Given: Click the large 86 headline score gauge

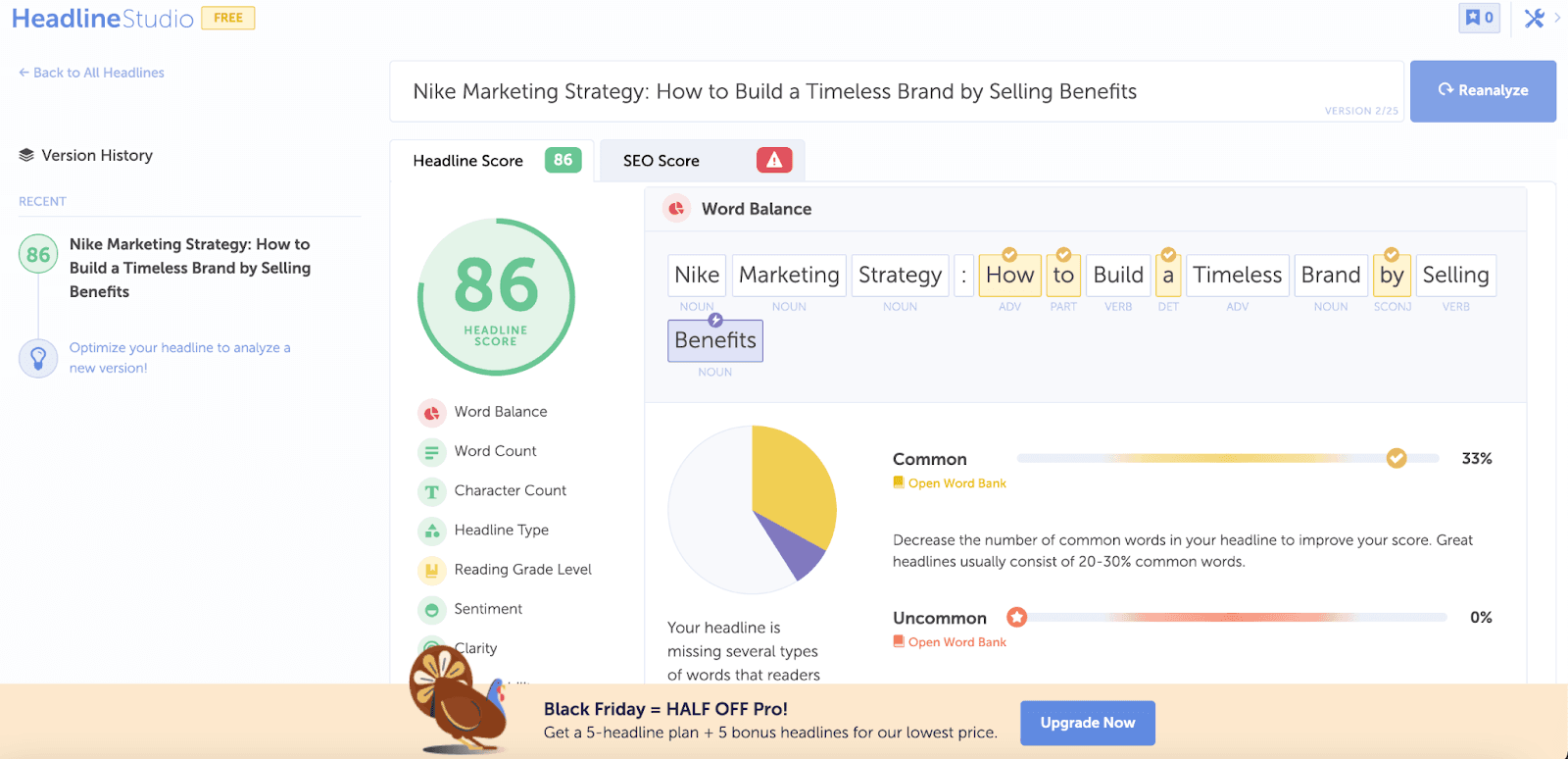Looking at the screenshot, I should (496, 296).
